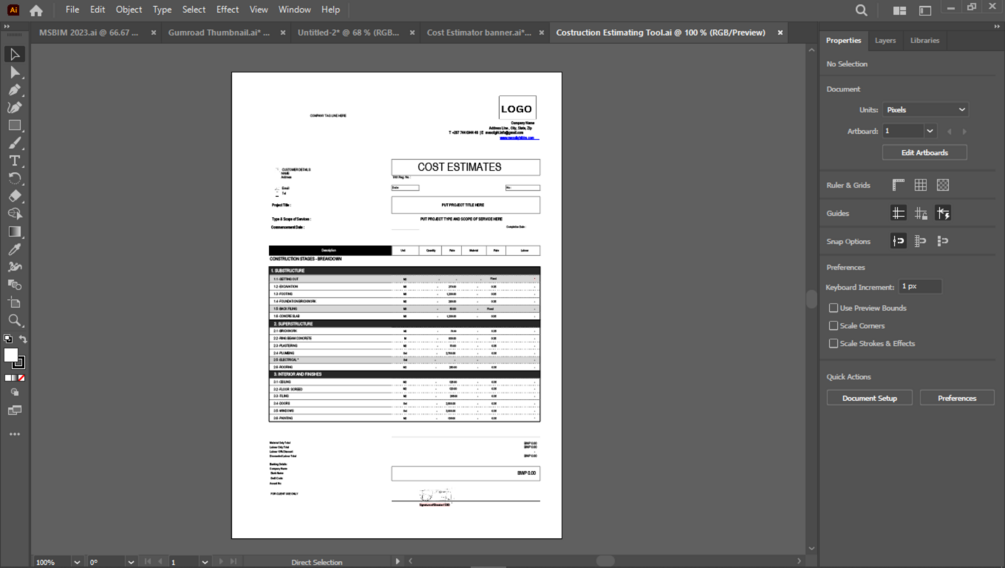The height and width of the screenshot is (568, 1005).
Task: Select the Blend tool
Action: pos(14,285)
